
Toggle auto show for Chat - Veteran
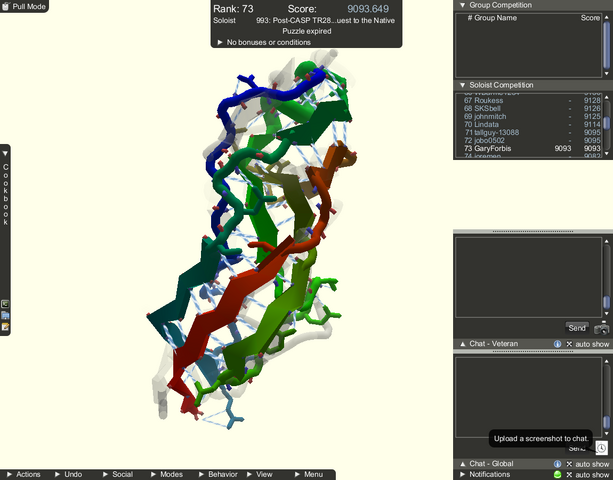(588, 344)
